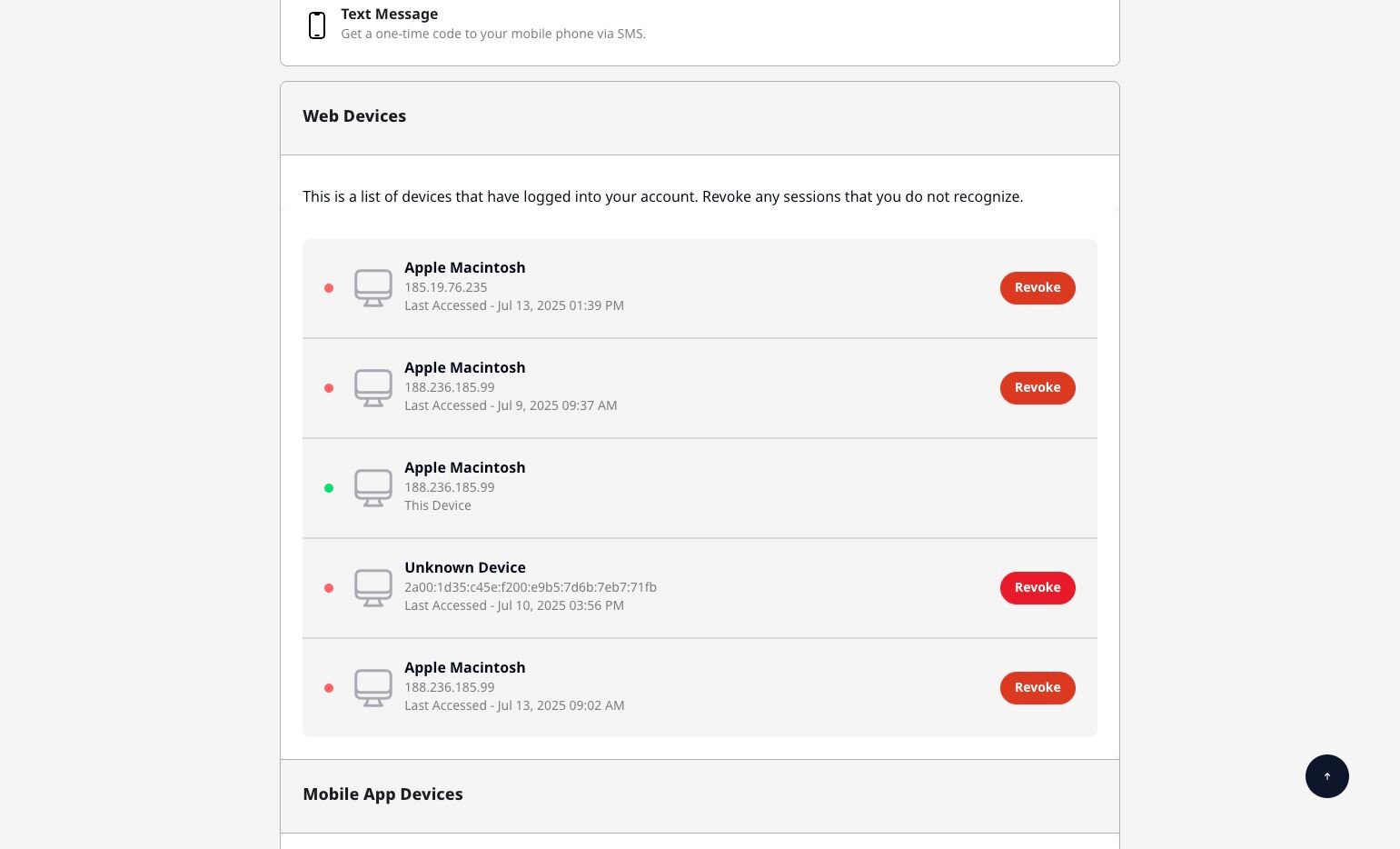Click red dot for Jul 13 09:02 AM session

click(329, 688)
